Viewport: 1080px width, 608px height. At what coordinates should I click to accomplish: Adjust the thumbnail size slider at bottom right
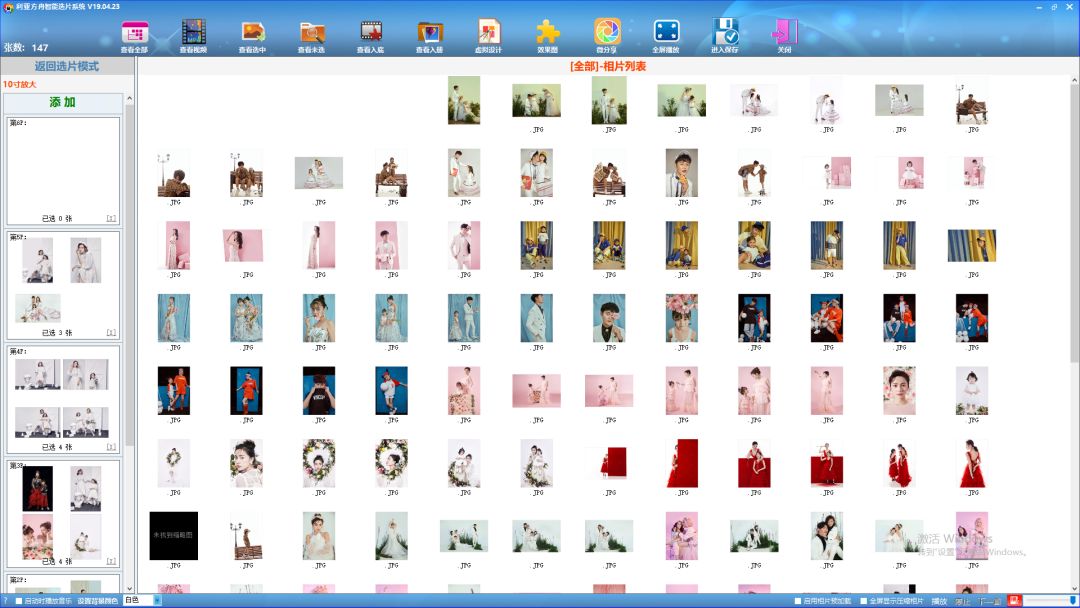click(x=1049, y=601)
